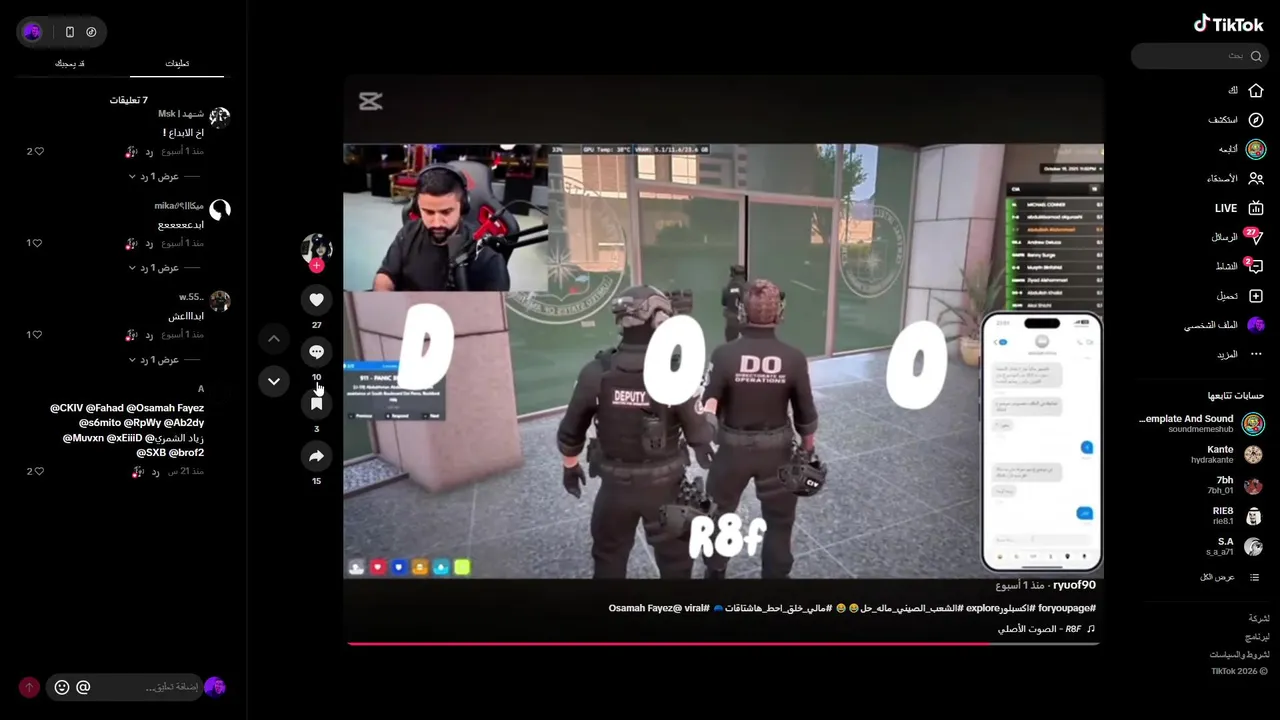Image resolution: width=1280 pixels, height=720 pixels.
Task: Open mika commenter's avatar
Action: [220, 209]
